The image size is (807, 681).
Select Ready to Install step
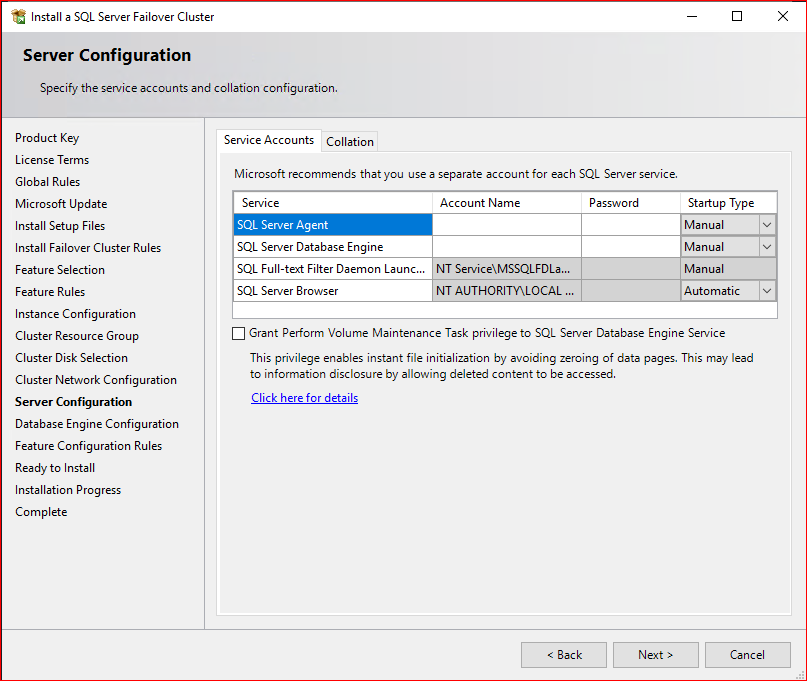55,468
